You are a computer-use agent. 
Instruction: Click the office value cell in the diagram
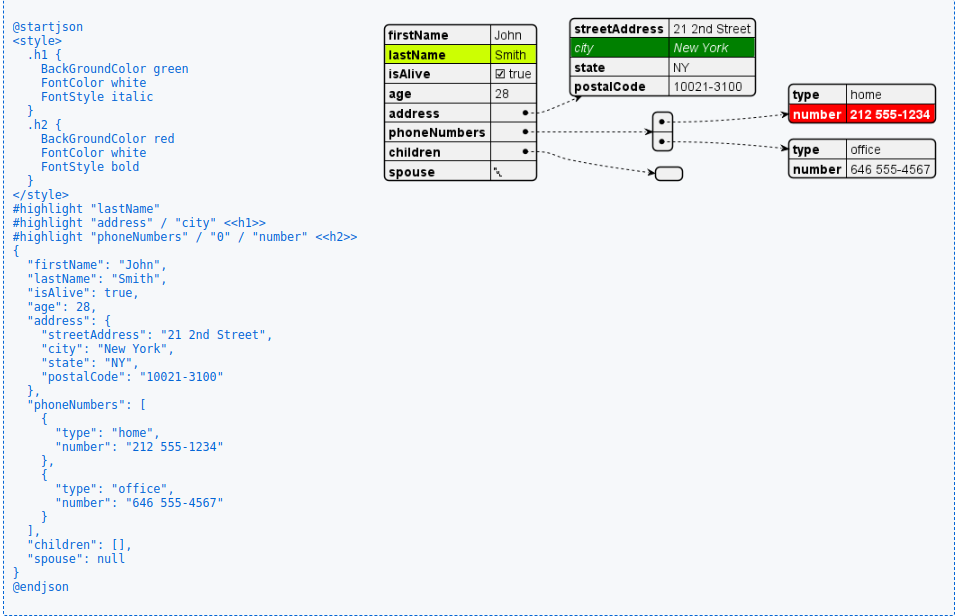pyautogui.click(x=890, y=150)
